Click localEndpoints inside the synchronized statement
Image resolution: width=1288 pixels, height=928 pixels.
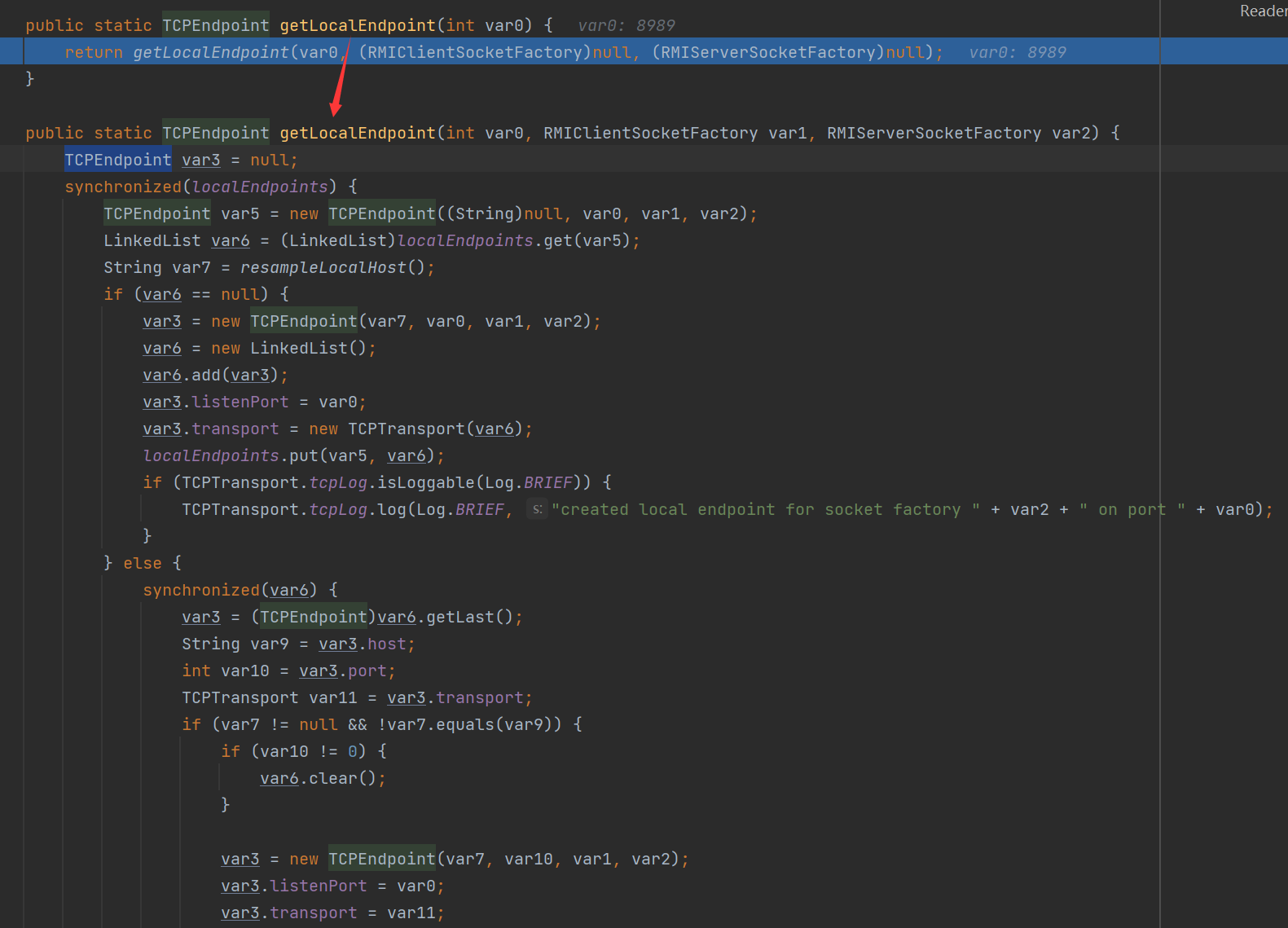[x=260, y=187]
